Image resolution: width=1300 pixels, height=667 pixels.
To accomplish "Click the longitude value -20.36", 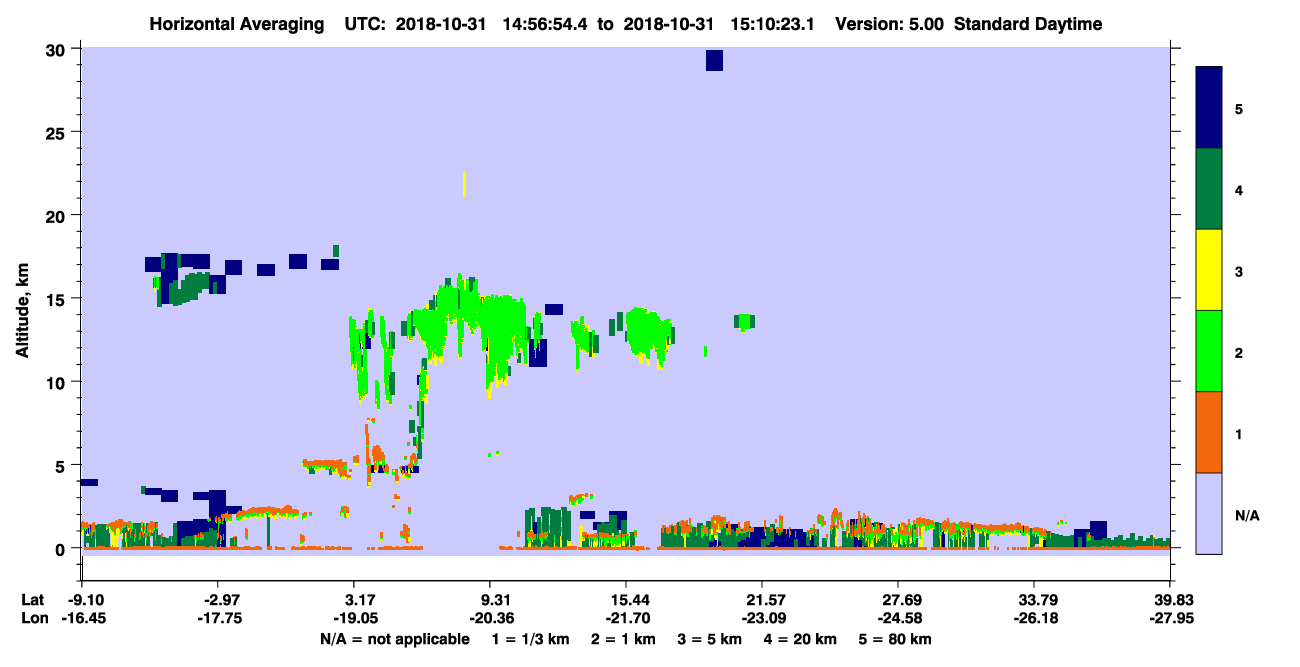I will pos(490,618).
